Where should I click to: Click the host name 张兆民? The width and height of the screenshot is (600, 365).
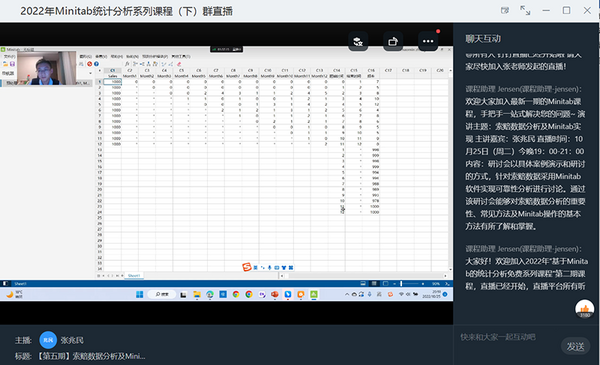[72, 340]
